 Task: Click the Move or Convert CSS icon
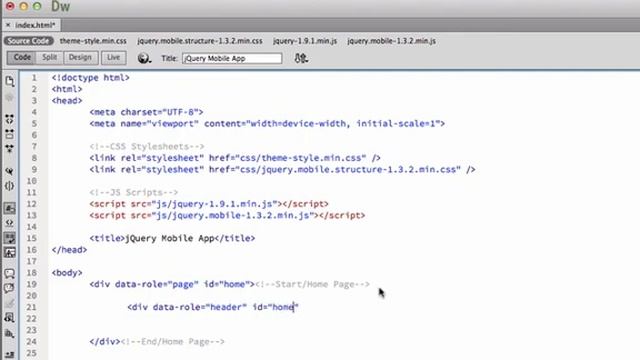point(9,333)
